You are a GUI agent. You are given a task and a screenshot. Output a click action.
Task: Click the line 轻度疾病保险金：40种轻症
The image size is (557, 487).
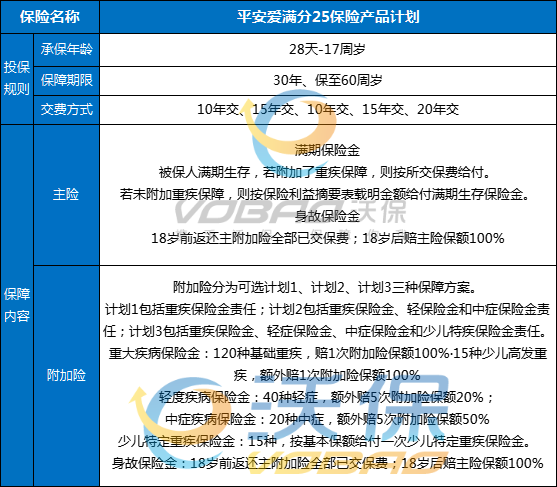(326, 397)
